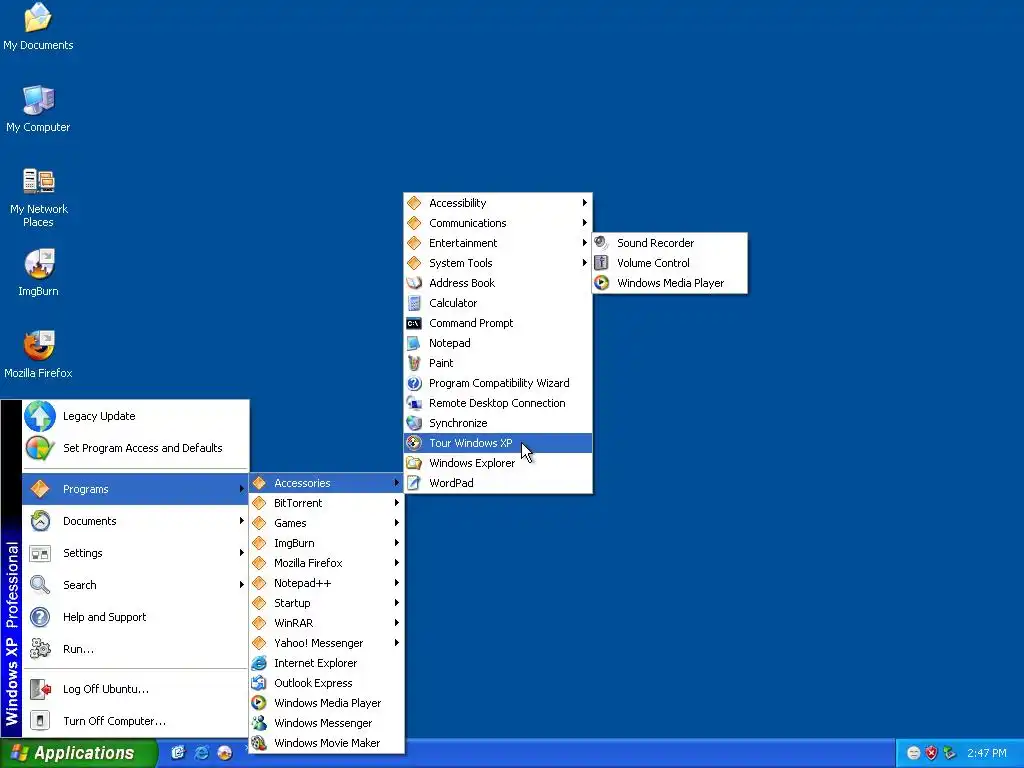Click the Windows Movie Maker film reel icon
The width and height of the screenshot is (1024, 768).
tap(259, 743)
